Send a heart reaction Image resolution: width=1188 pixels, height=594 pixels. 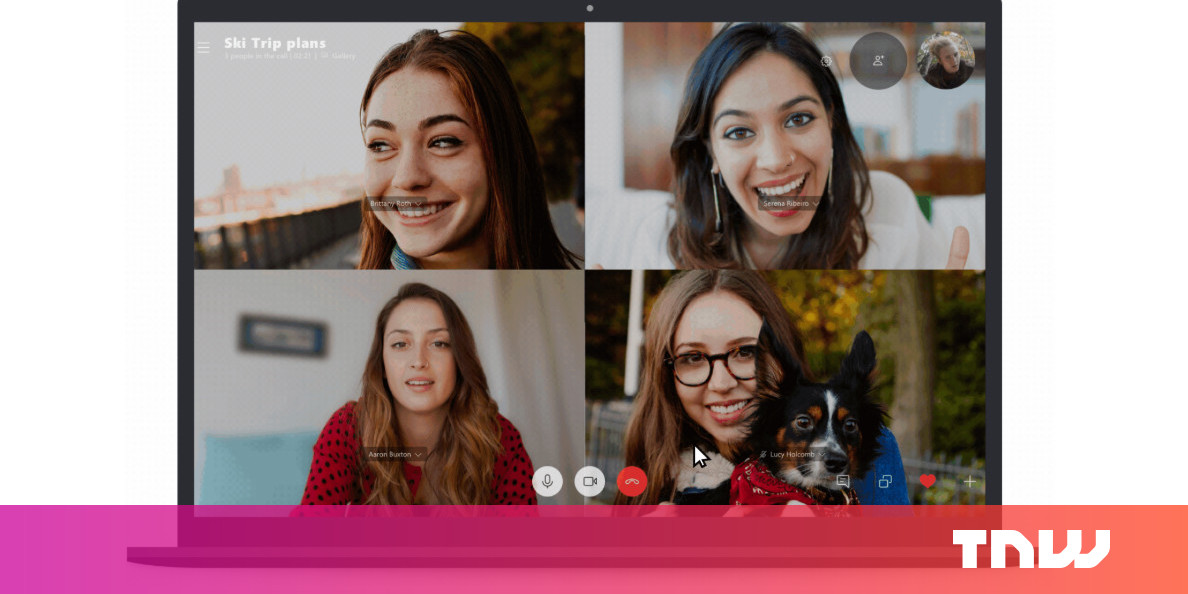pyautogui.click(x=926, y=481)
